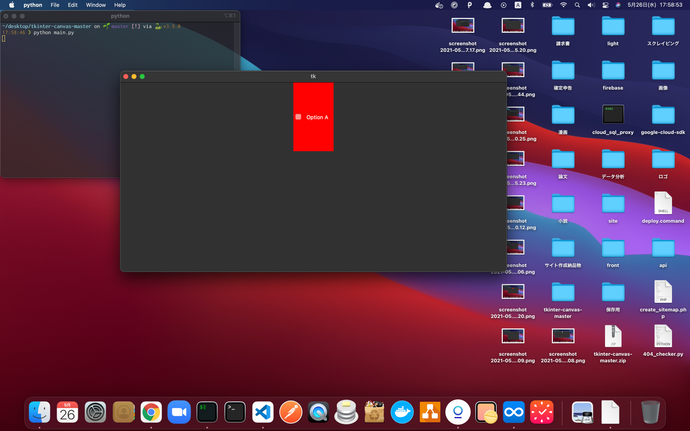Open the blue infinity app in dock
This screenshot has width=690, height=431.
pyautogui.click(x=514, y=413)
